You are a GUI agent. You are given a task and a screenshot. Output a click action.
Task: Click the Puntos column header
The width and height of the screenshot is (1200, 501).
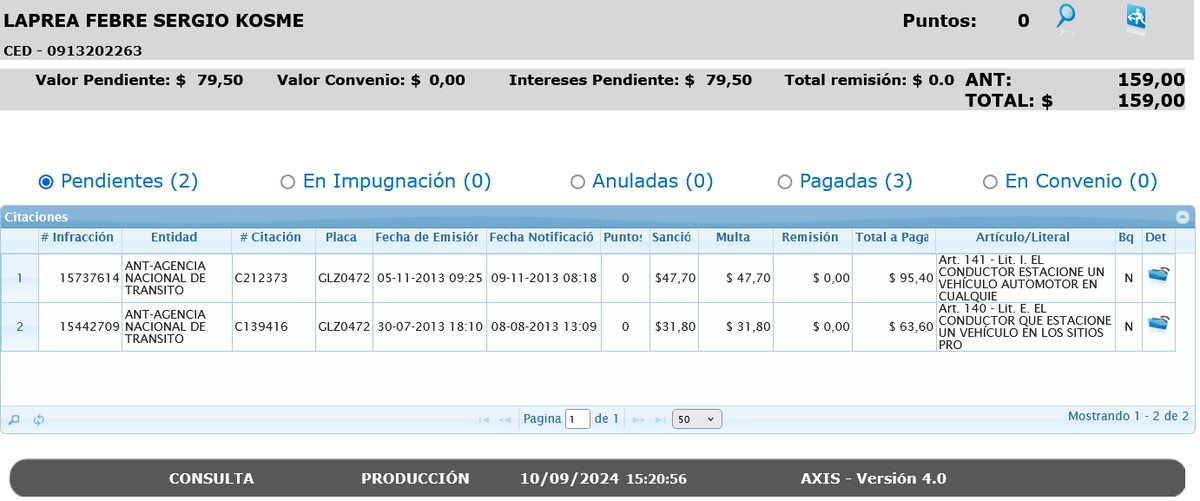pyautogui.click(x=624, y=238)
